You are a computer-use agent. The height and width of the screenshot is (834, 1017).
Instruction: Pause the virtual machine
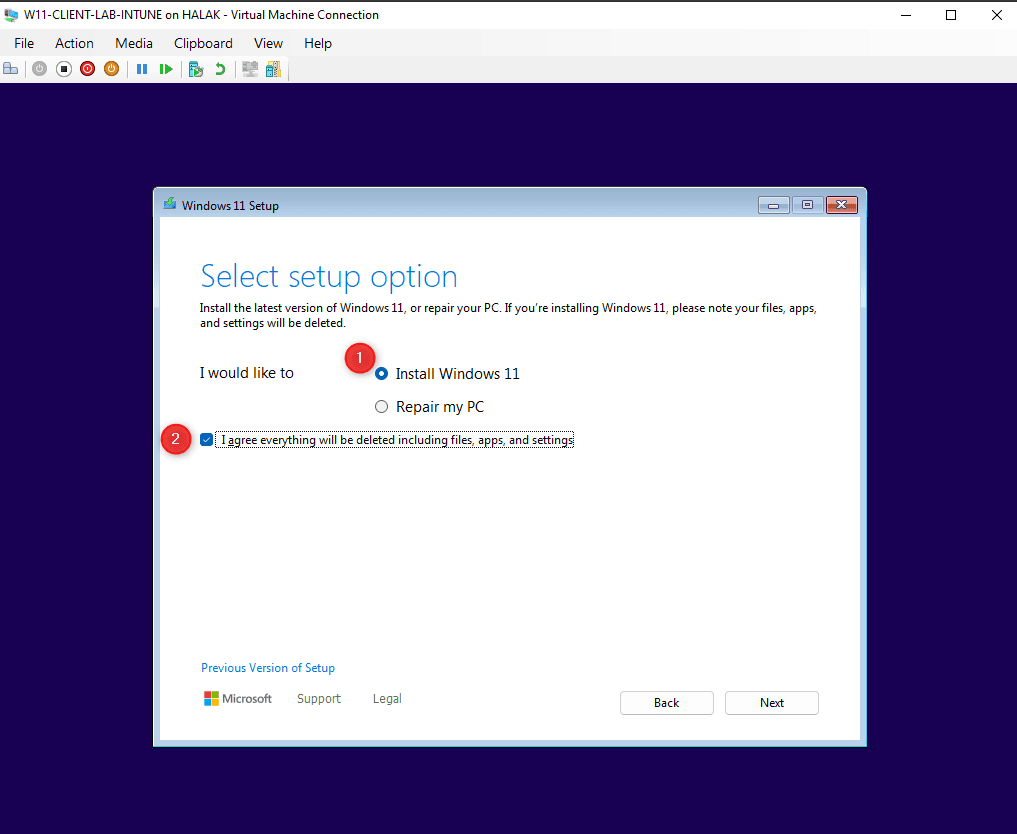pos(142,68)
